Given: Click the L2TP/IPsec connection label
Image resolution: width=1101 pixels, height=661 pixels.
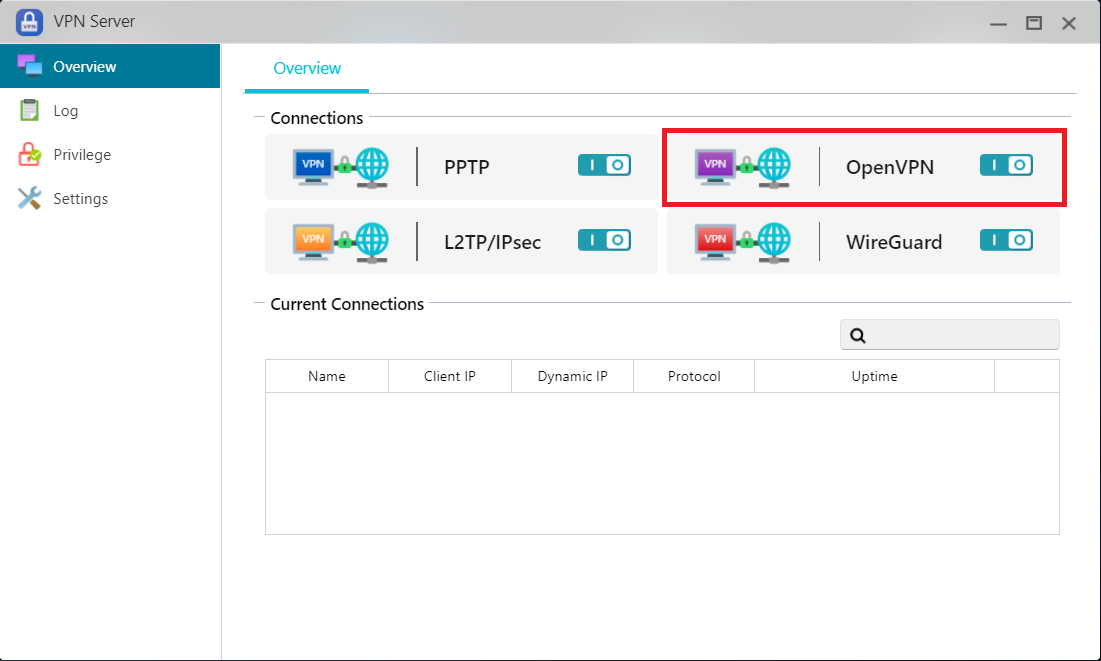Looking at the screenshot, I should click(492, 242).
